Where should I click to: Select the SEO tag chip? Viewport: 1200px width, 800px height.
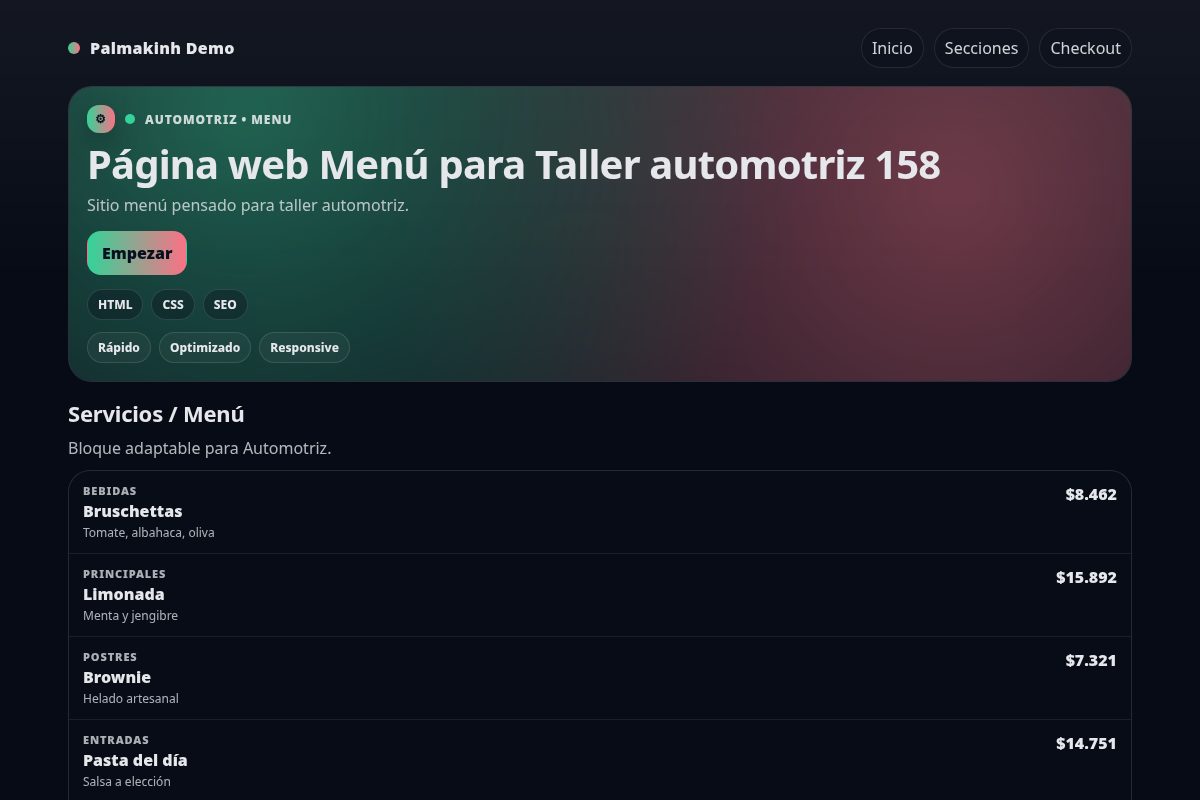click(225, 304)
